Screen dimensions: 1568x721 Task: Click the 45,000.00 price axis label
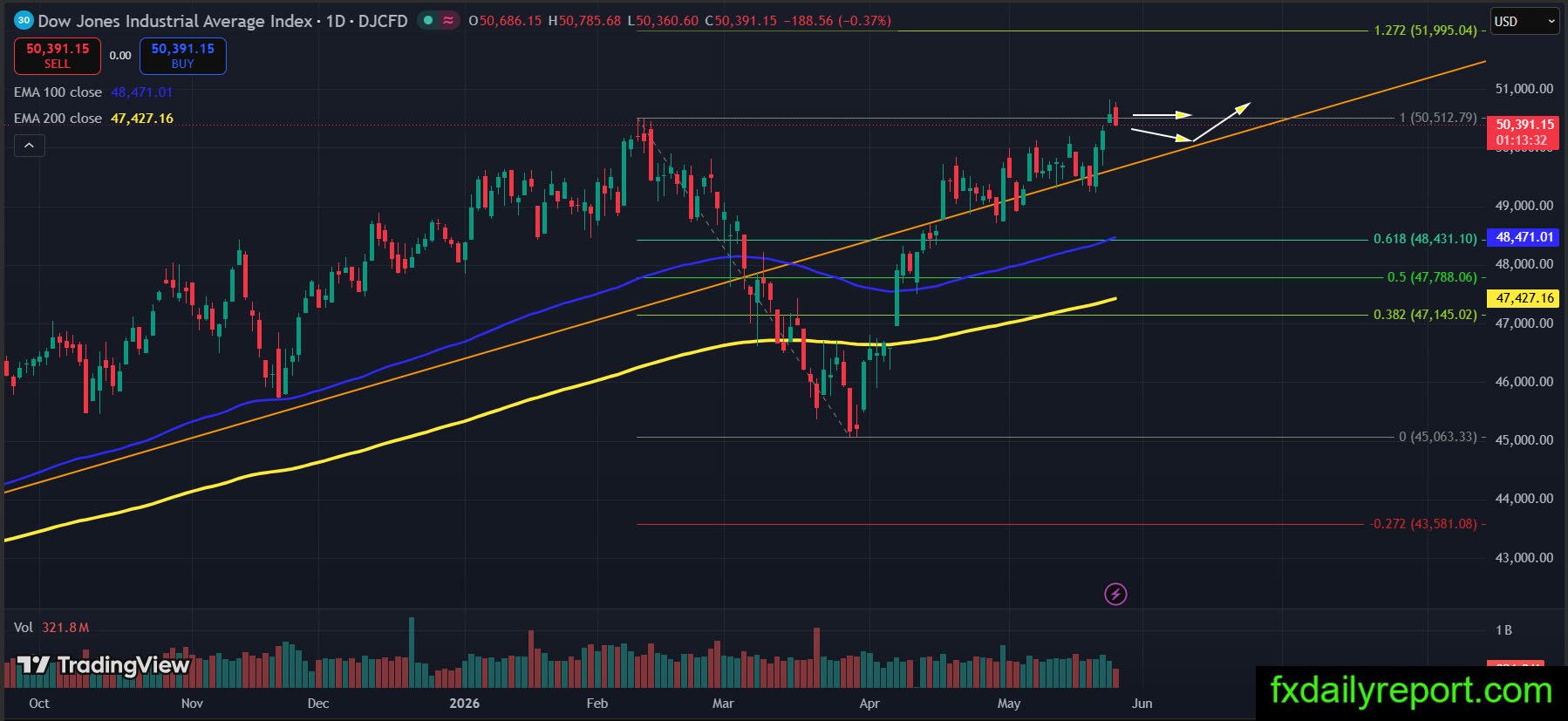(1524, 440)
